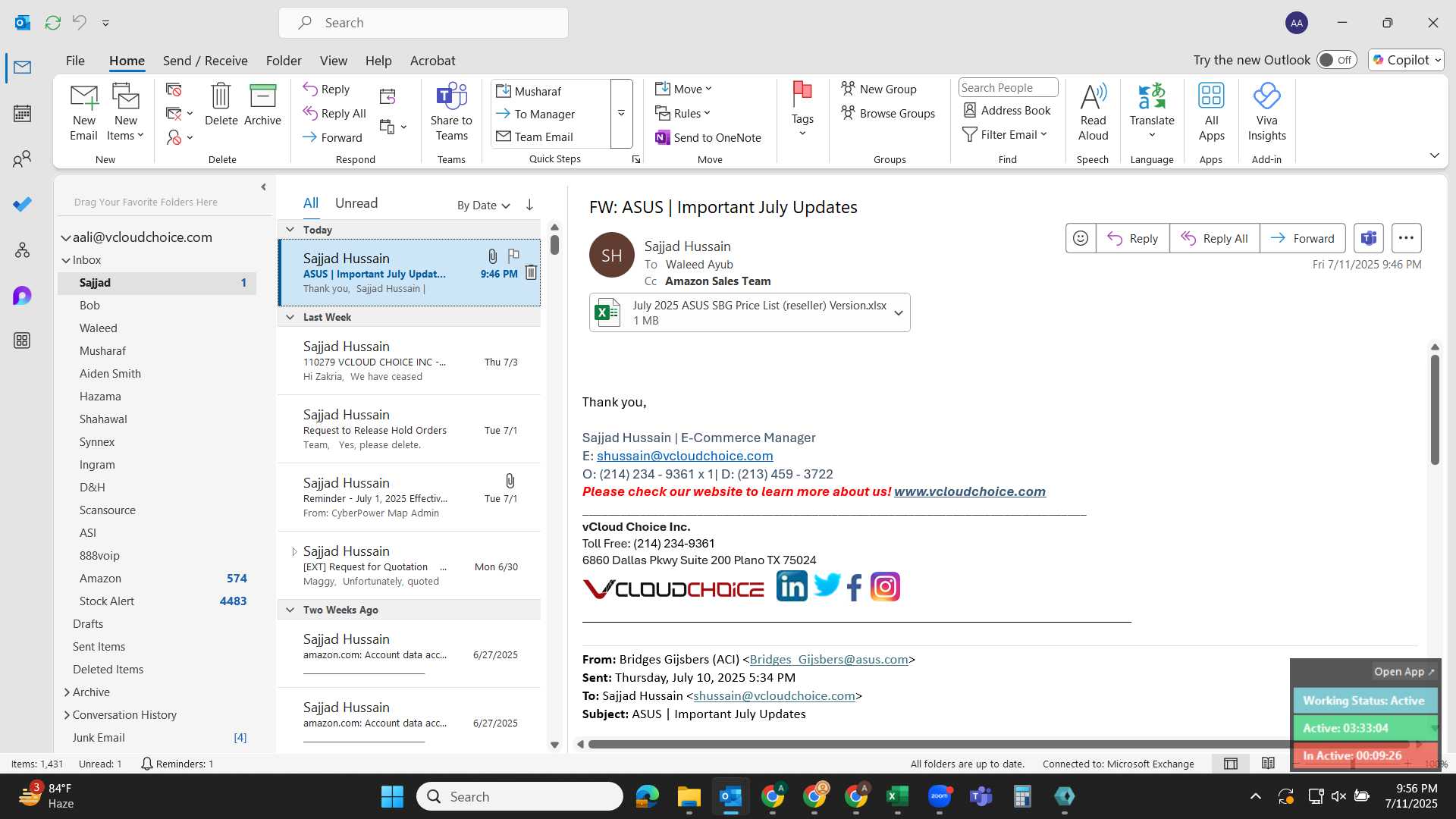Collapse the Last Week group header
Viewport: 1456px width, 819px height.
point(290,317)
